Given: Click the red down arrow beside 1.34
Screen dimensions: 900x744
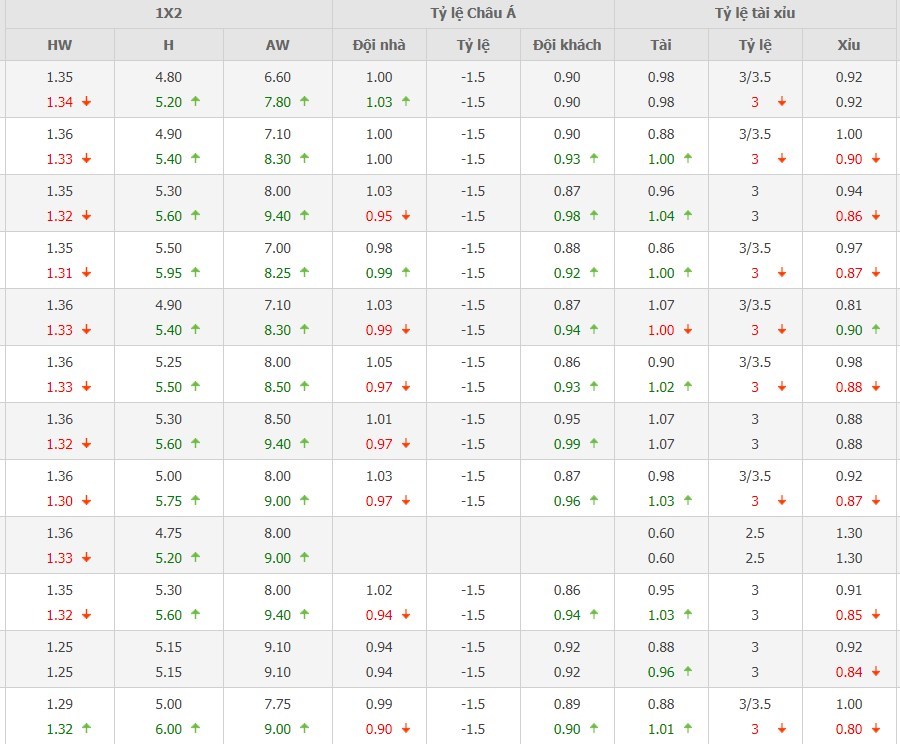Looking at the screenshot, I should [87, 102].
